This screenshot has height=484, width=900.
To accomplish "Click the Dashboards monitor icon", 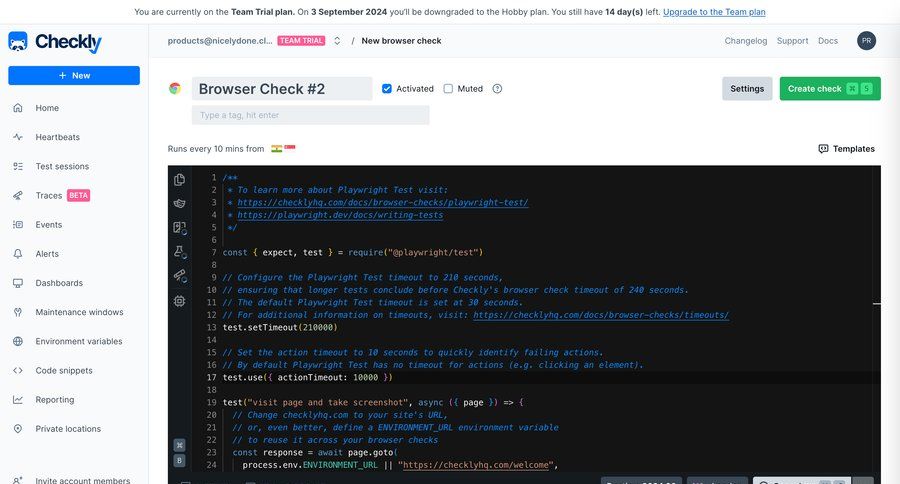I will [18, 283].
